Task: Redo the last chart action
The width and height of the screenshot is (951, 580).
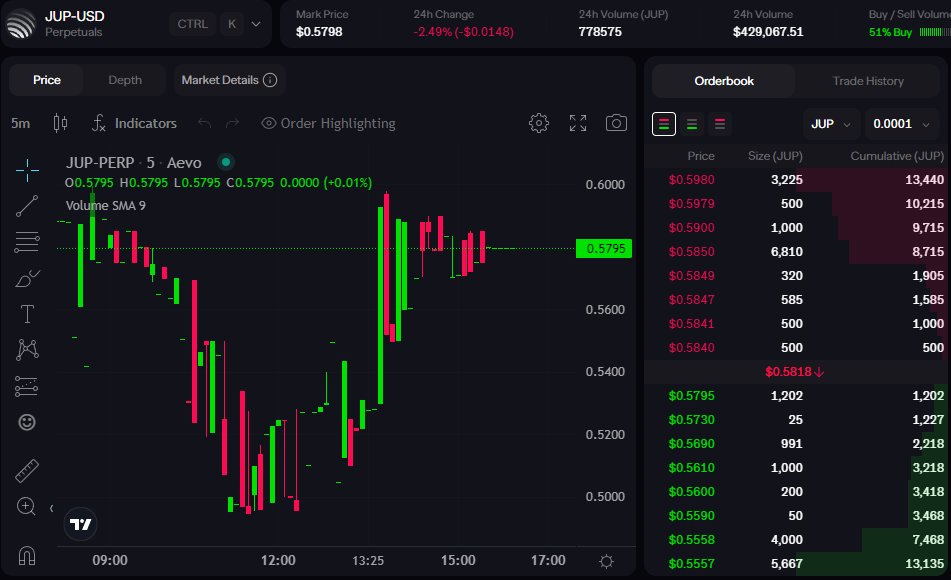Action: coord(232,123)
